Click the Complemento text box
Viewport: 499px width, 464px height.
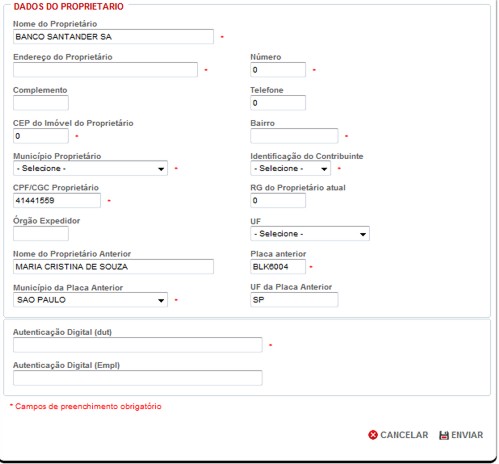(x=41, y=103)
